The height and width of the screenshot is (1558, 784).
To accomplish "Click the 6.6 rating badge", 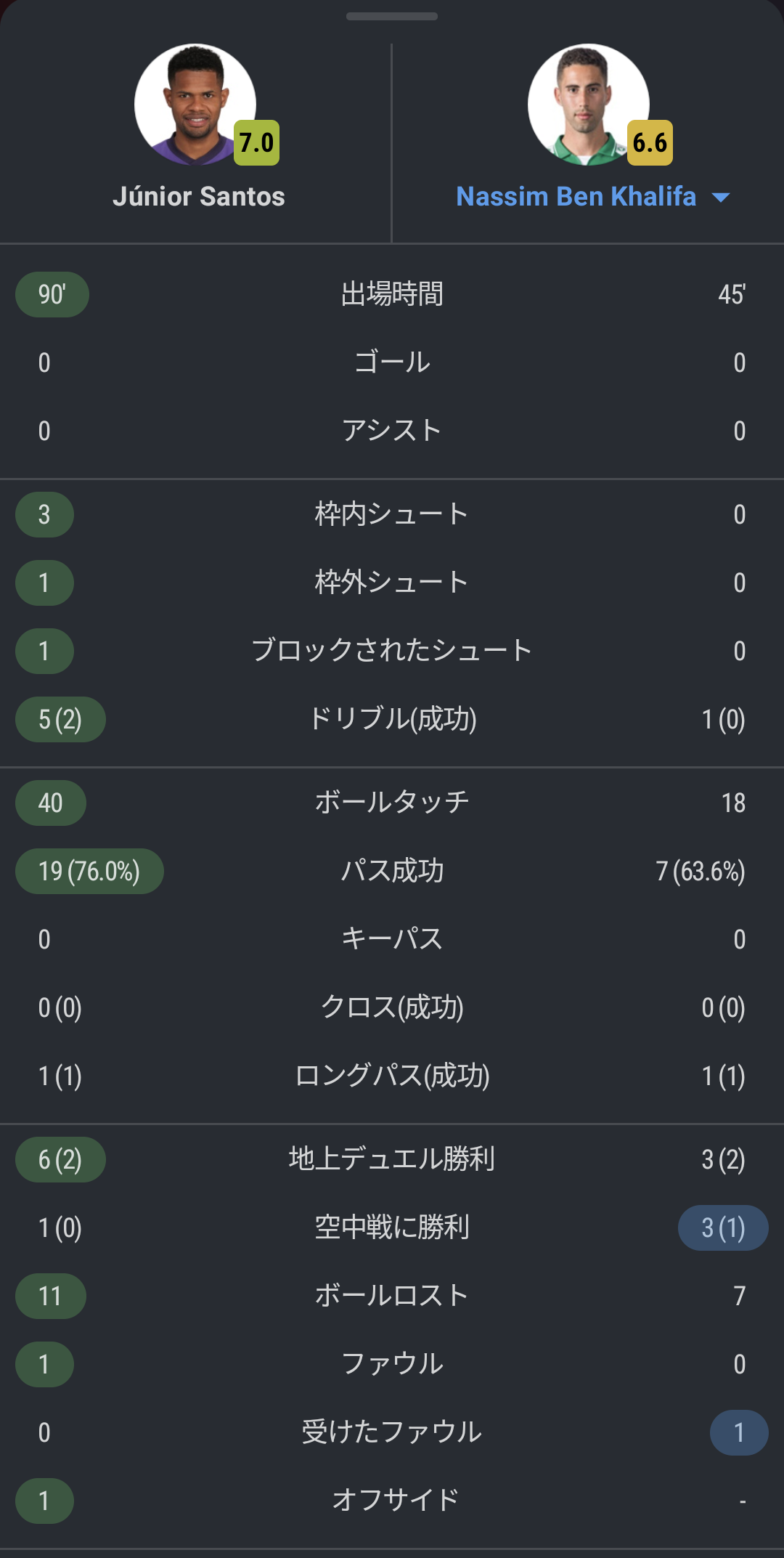I will pyautogui.click(x=650, y=143).
